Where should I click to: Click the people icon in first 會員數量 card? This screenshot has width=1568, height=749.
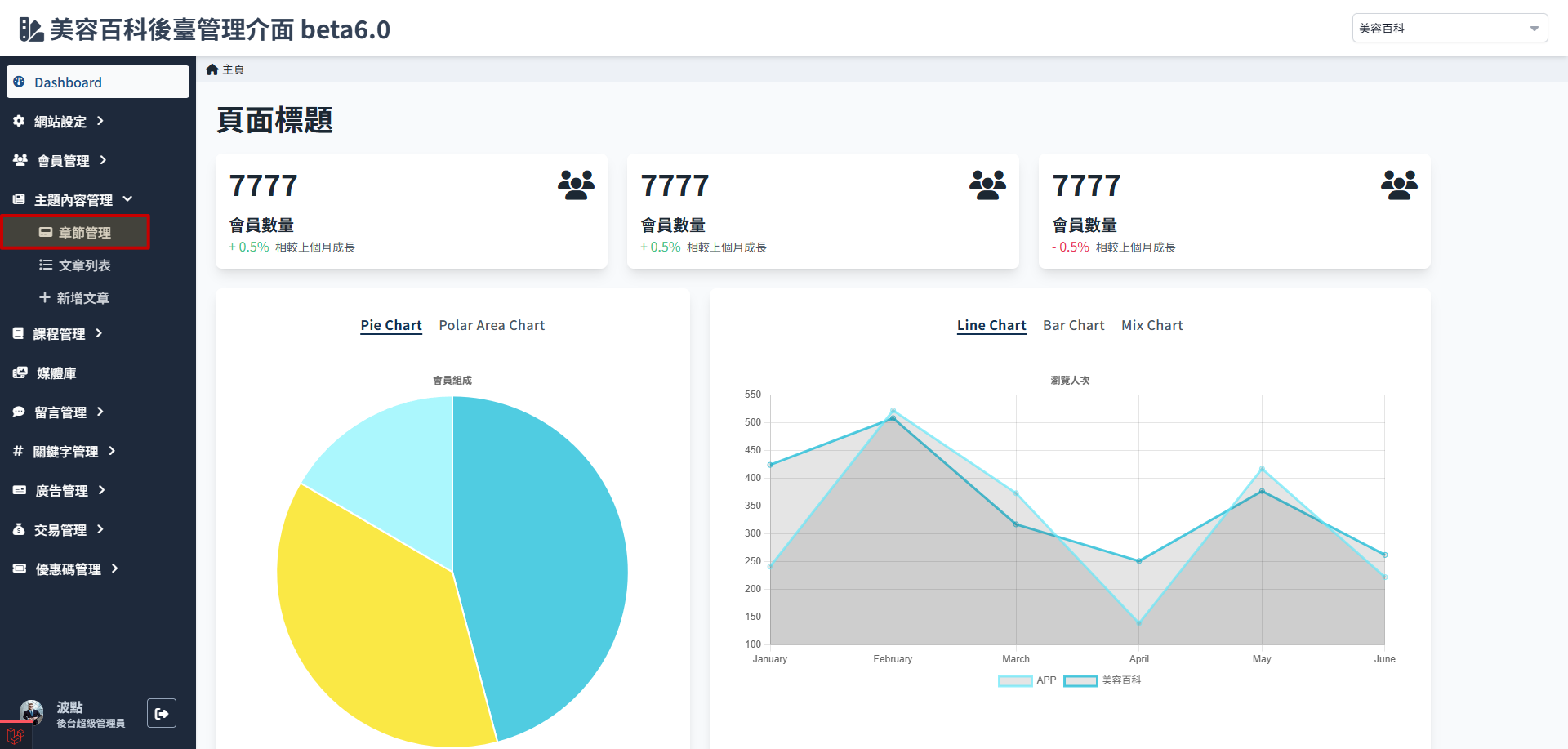(577, 185)
